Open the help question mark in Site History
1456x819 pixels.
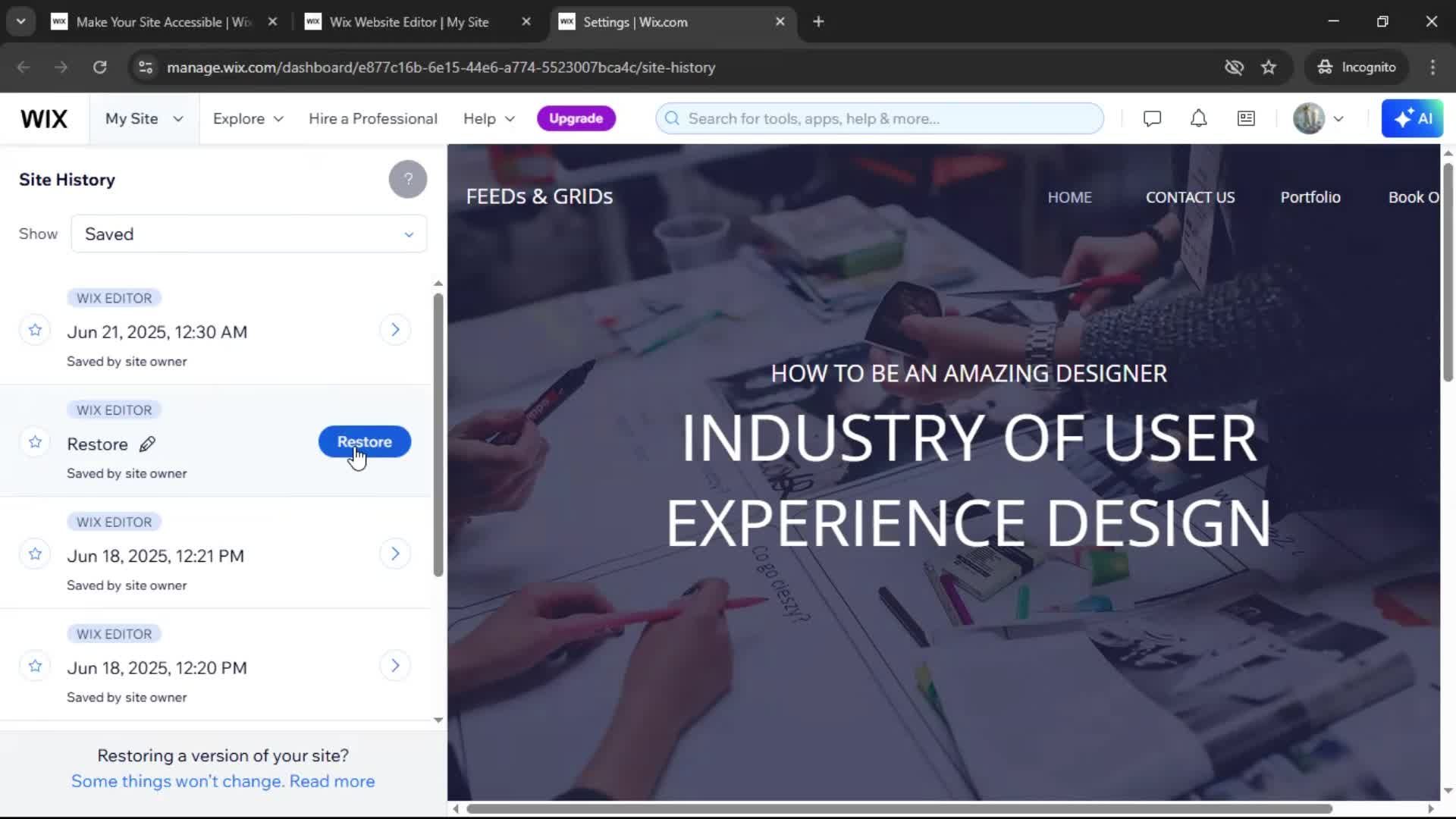408,180
